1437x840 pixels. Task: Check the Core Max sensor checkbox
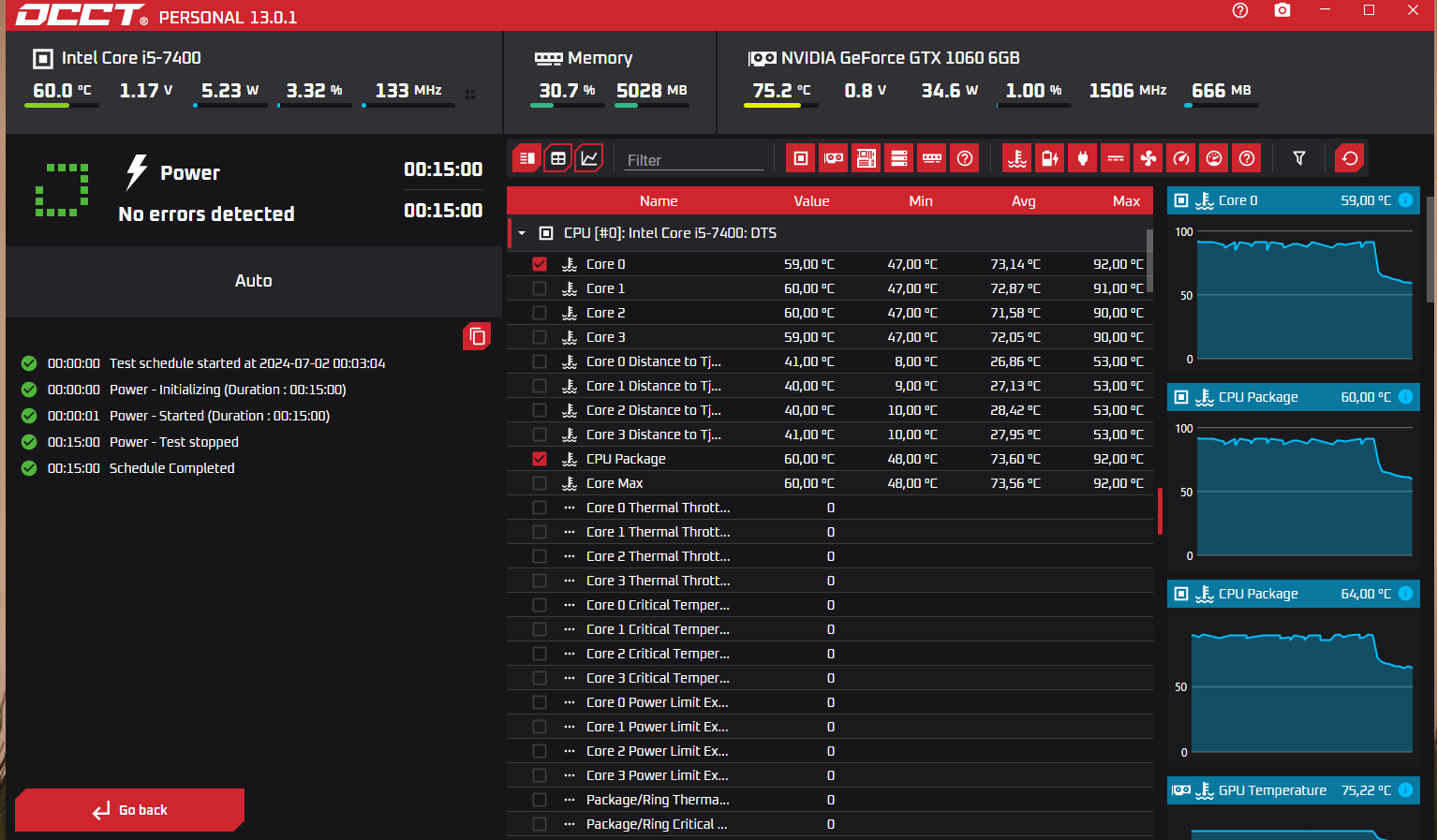pyautogui.click(x=540, y=483)
